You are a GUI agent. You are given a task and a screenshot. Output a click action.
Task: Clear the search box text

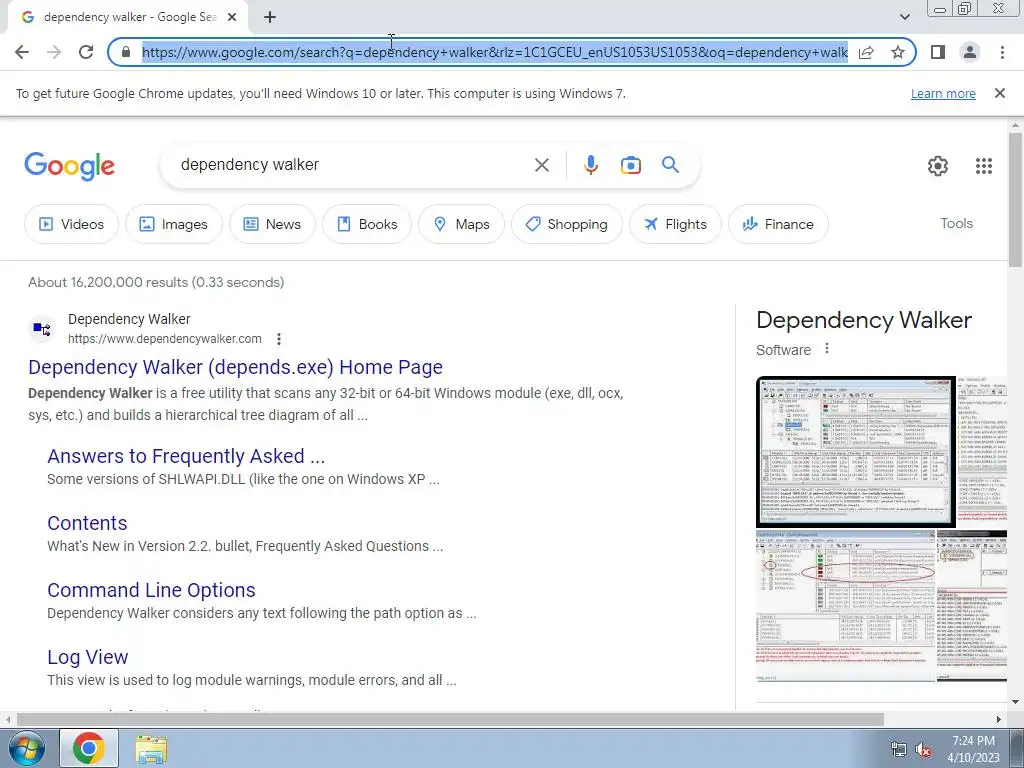[541, 165]
